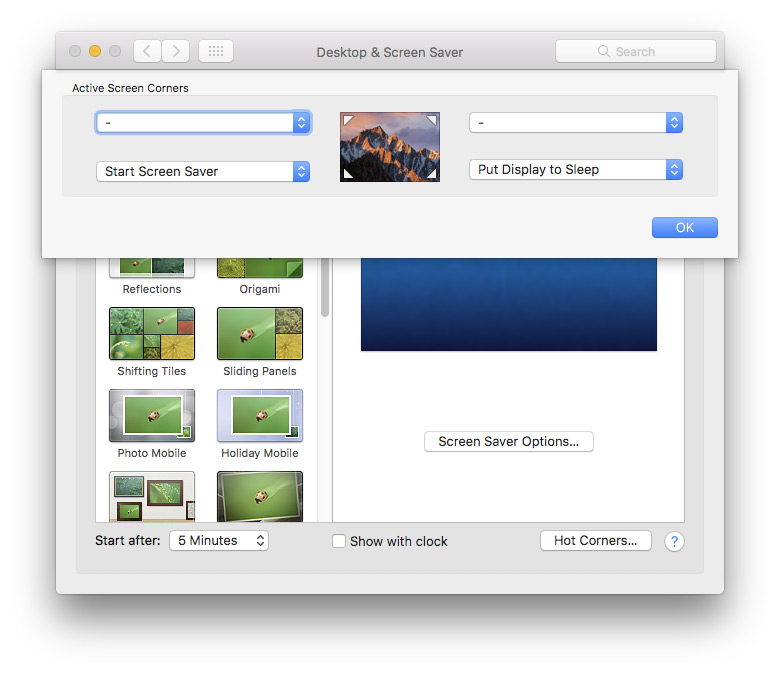Show all preferences grid icon
The height and width of the screenshot is (674, 780).
coord(216,51)
